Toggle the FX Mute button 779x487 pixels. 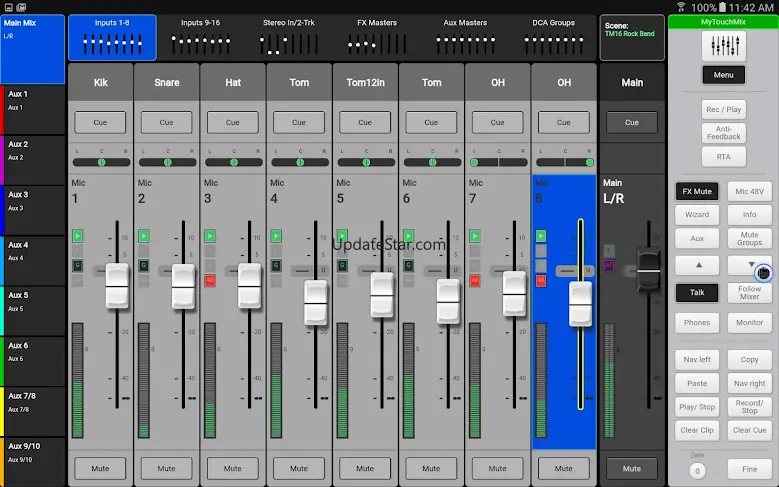coord(697,190)
